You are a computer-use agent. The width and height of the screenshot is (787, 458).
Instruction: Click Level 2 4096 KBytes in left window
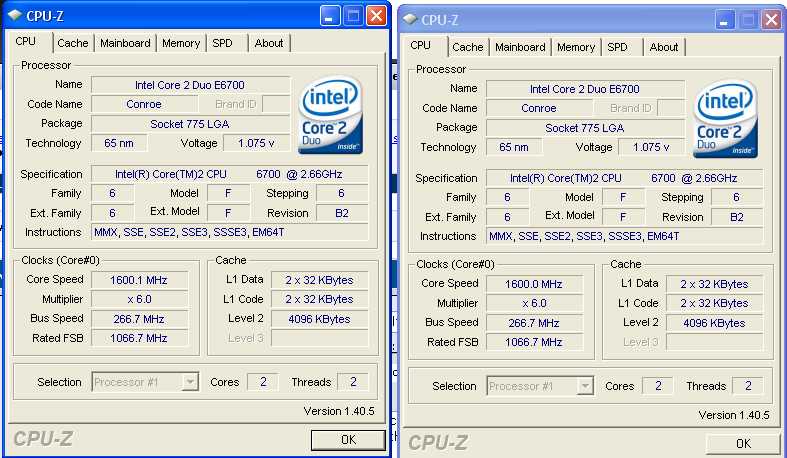tap(319, 319)
